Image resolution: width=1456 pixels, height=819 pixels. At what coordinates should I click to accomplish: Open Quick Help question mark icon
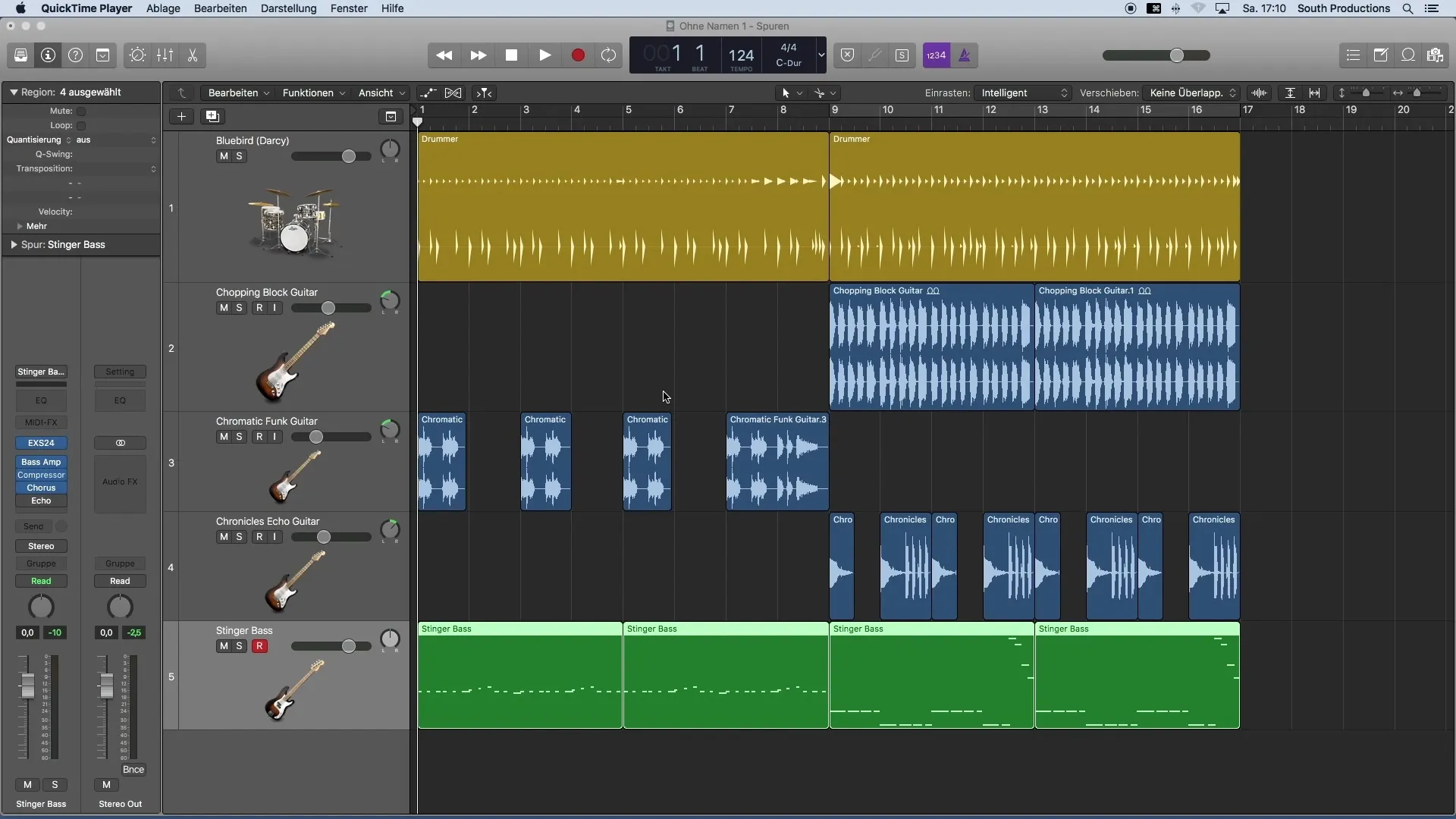[x=75, y=55]
